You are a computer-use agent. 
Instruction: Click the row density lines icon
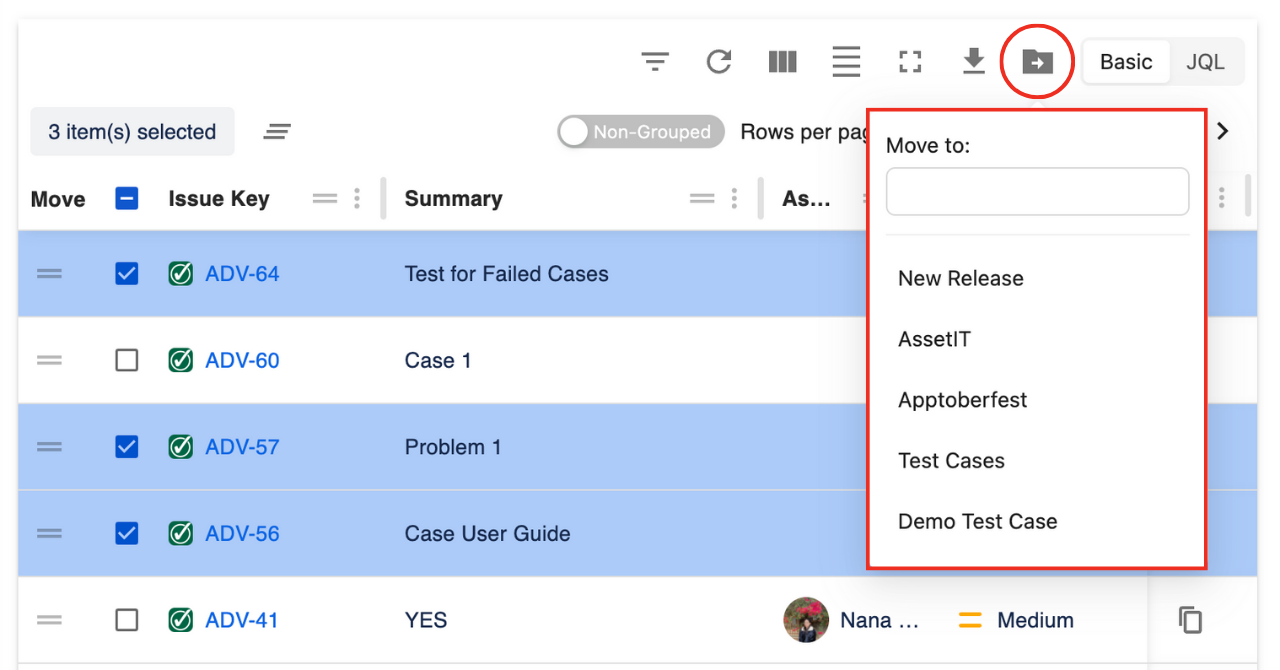pos(846,62)
